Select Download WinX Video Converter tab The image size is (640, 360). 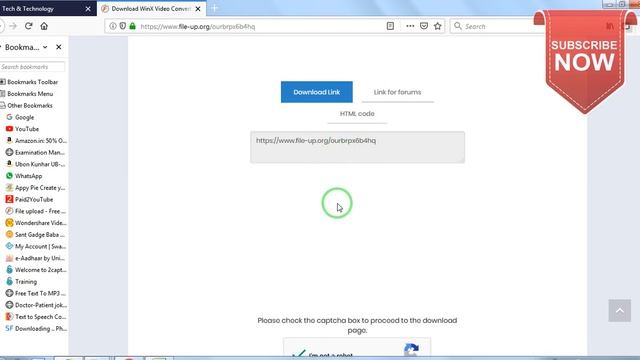click(151, 9)
